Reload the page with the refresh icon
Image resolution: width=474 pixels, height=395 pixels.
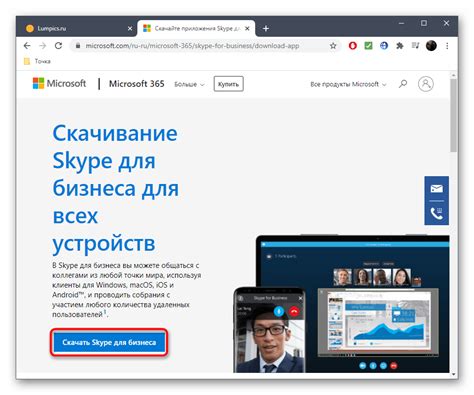pos(59,46)
